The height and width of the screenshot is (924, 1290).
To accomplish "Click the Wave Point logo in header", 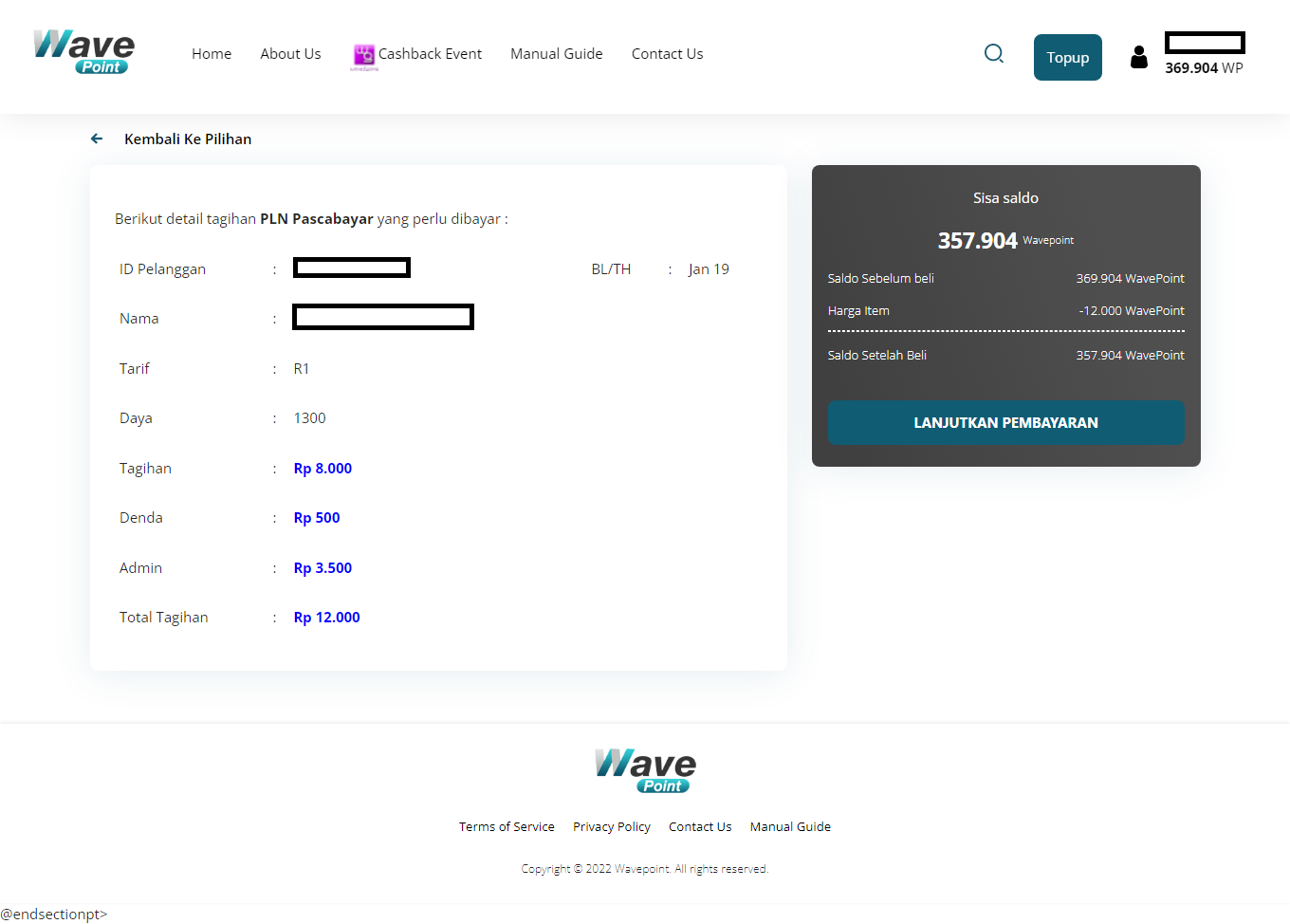I will (x=83, y=52).
